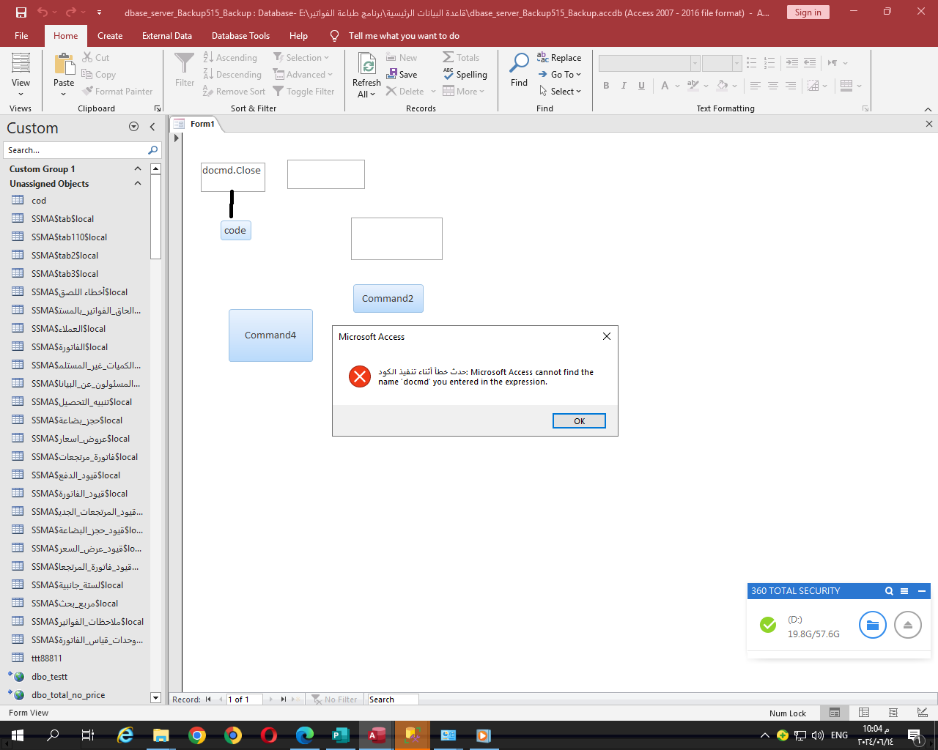Switch to Form View in status bar
The height and width of the screenshot is (750, 938).
[835, 712]
